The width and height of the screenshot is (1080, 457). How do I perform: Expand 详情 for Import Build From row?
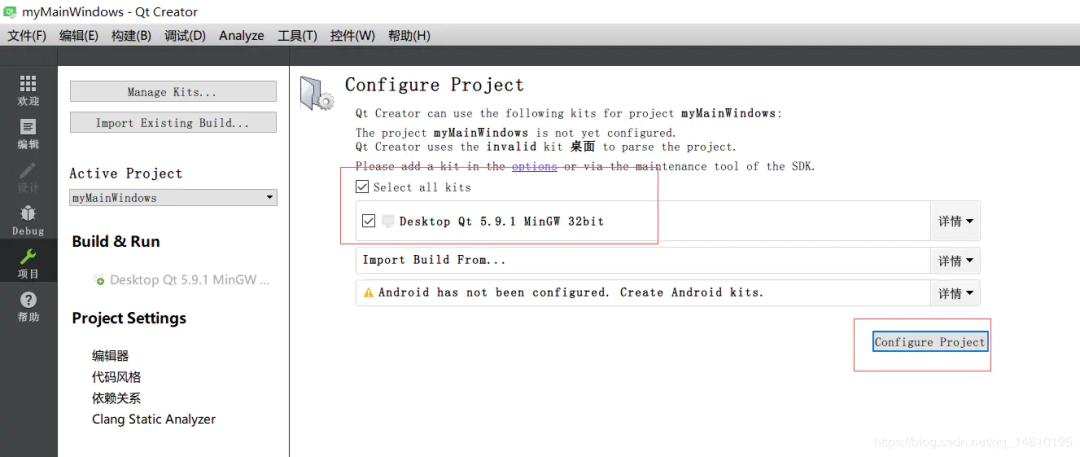(x=956, y=261)
